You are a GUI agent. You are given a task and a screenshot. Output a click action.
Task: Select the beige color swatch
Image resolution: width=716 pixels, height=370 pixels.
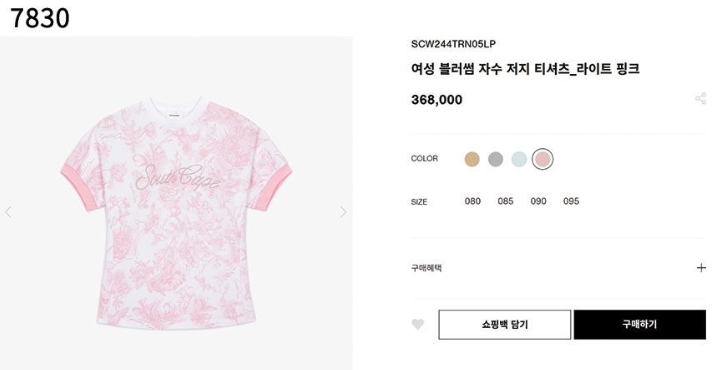pyautogui.click(x=472, y=159)
